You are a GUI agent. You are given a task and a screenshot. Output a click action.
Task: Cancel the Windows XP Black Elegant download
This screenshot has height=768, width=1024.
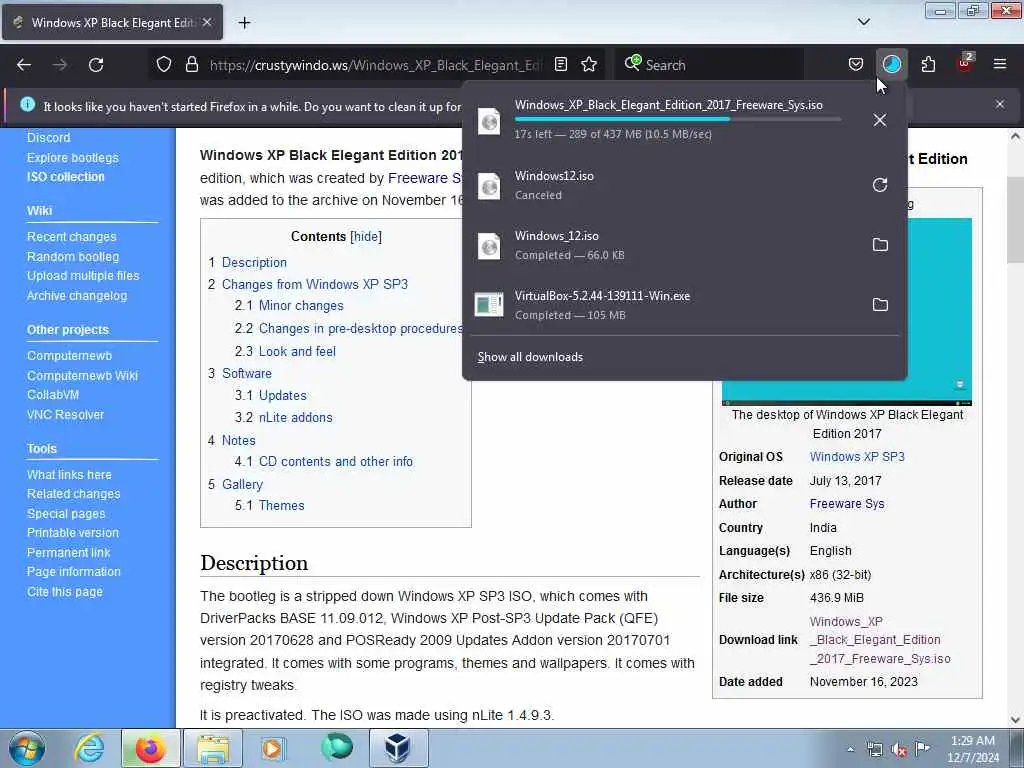coord(880,120)
